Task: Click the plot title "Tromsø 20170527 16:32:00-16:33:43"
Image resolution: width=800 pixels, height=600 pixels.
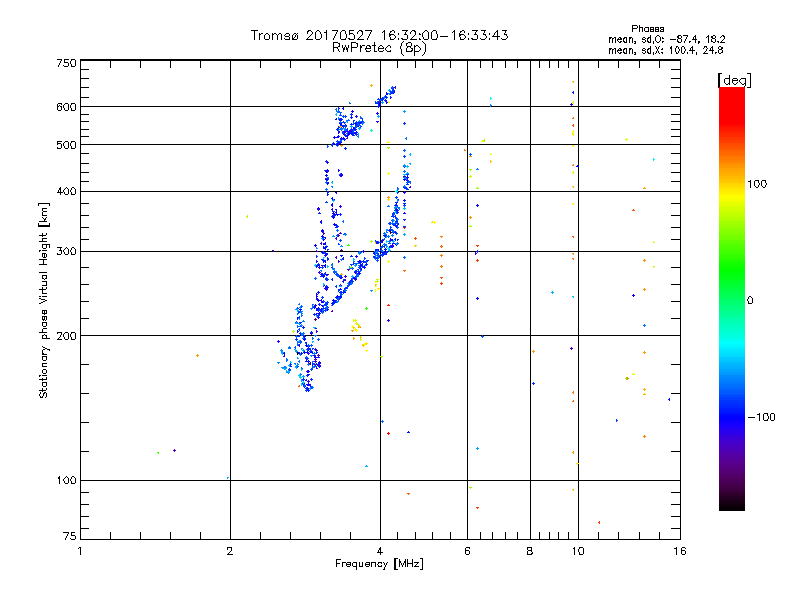Action: pos(379,35)
